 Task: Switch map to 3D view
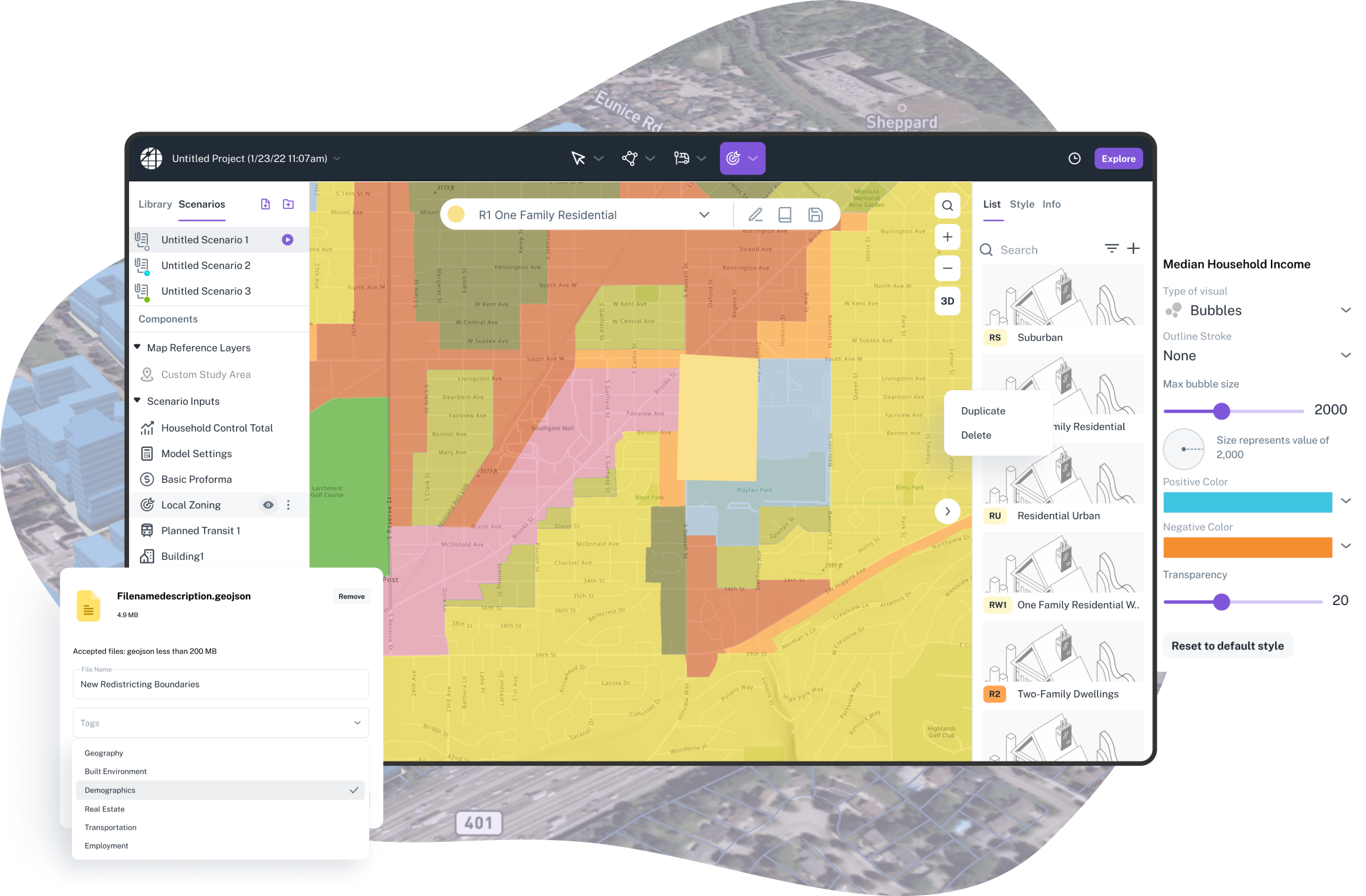point(947,301)
